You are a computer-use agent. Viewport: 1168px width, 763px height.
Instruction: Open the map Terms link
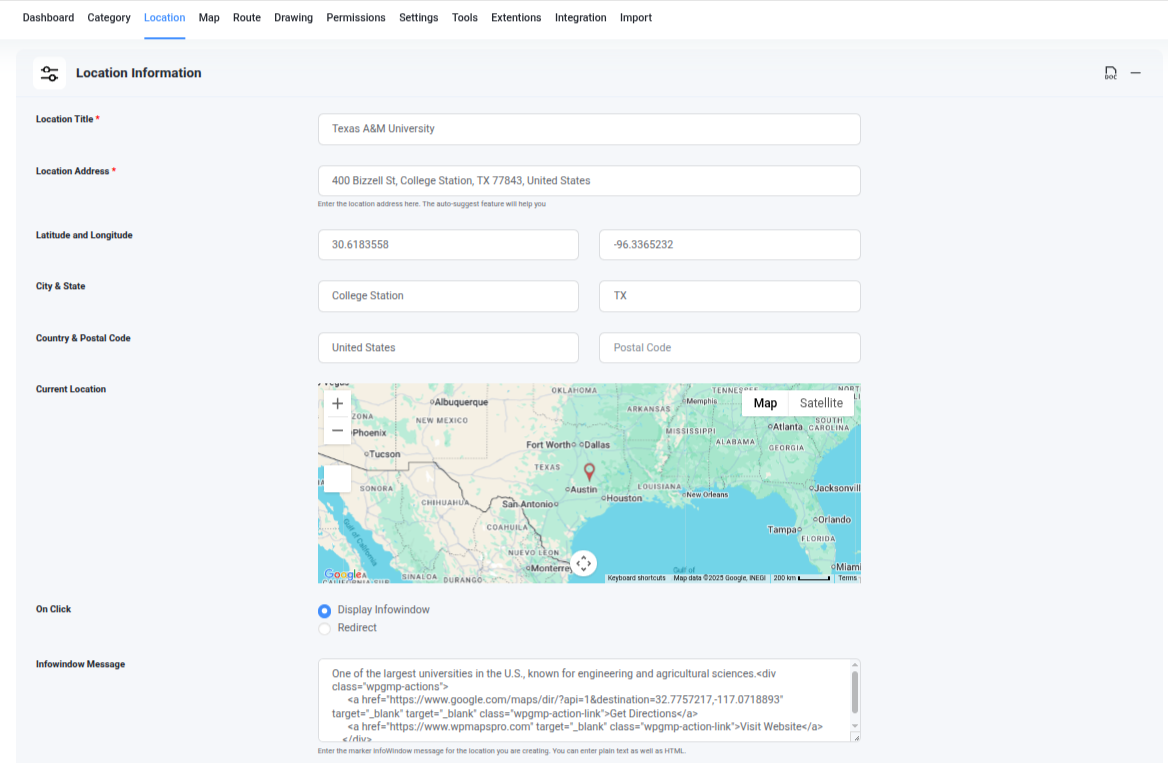(x=847, y=576)
